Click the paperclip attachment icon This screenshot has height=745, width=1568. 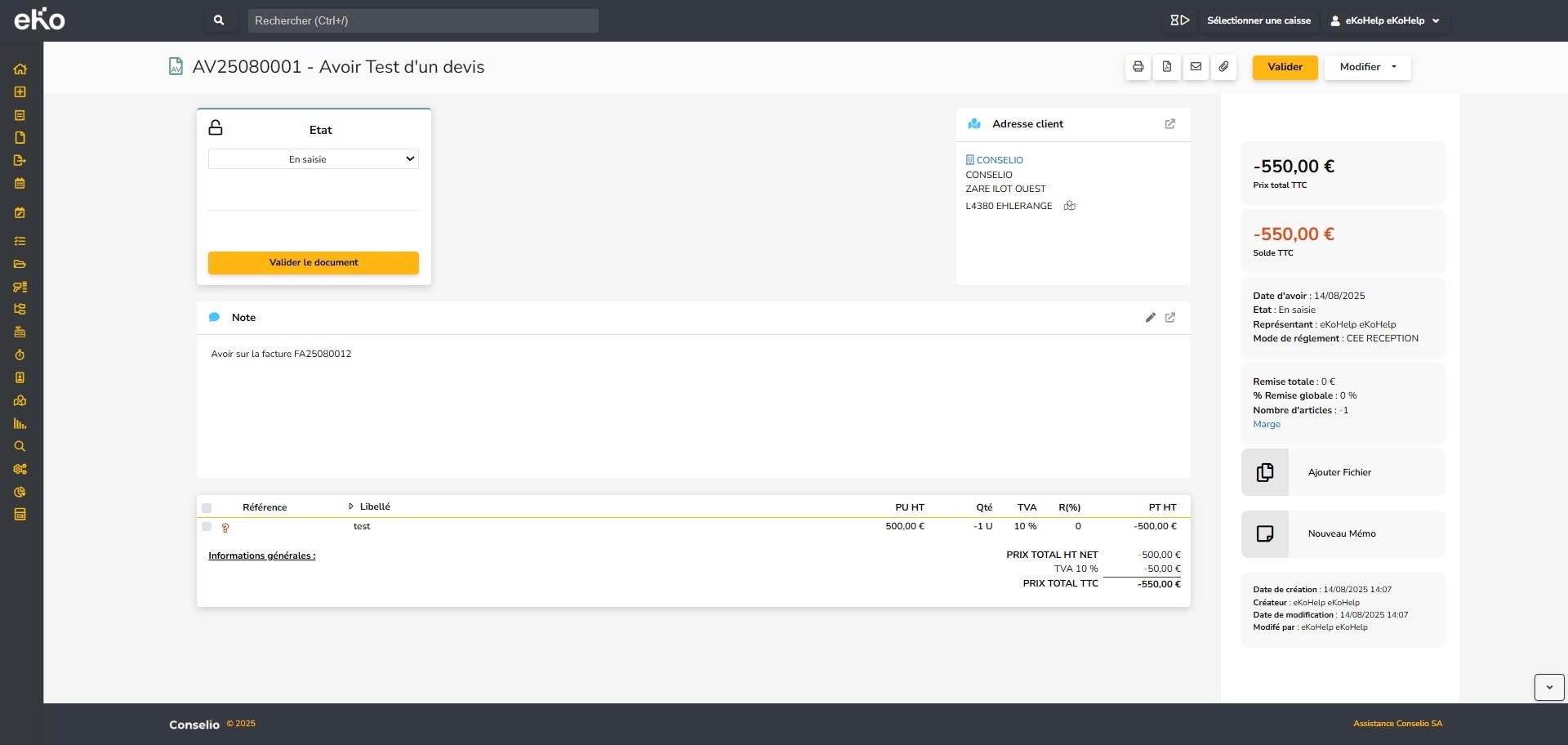tap(1223, 67)
